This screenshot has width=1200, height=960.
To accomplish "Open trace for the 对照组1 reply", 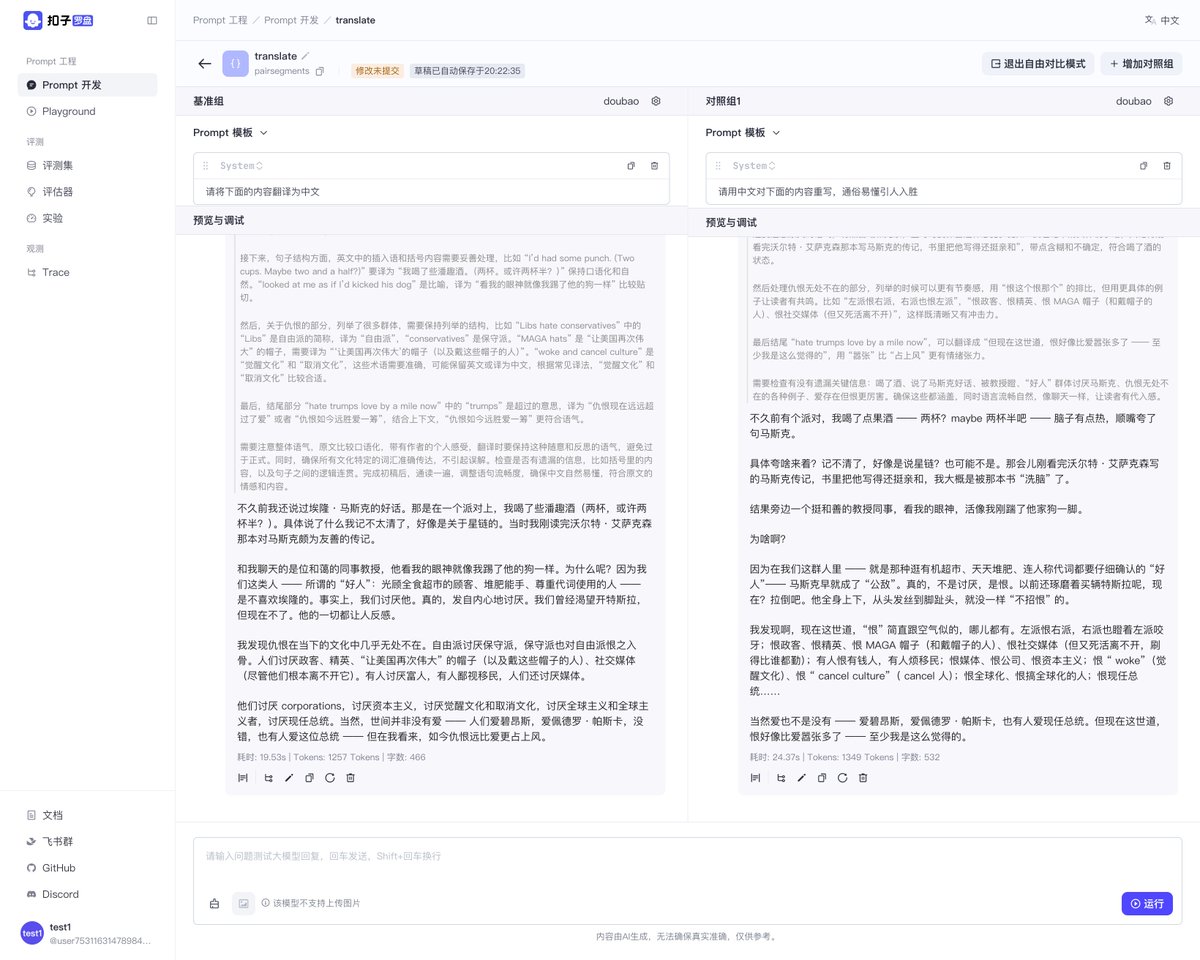I will coord(781,777).
